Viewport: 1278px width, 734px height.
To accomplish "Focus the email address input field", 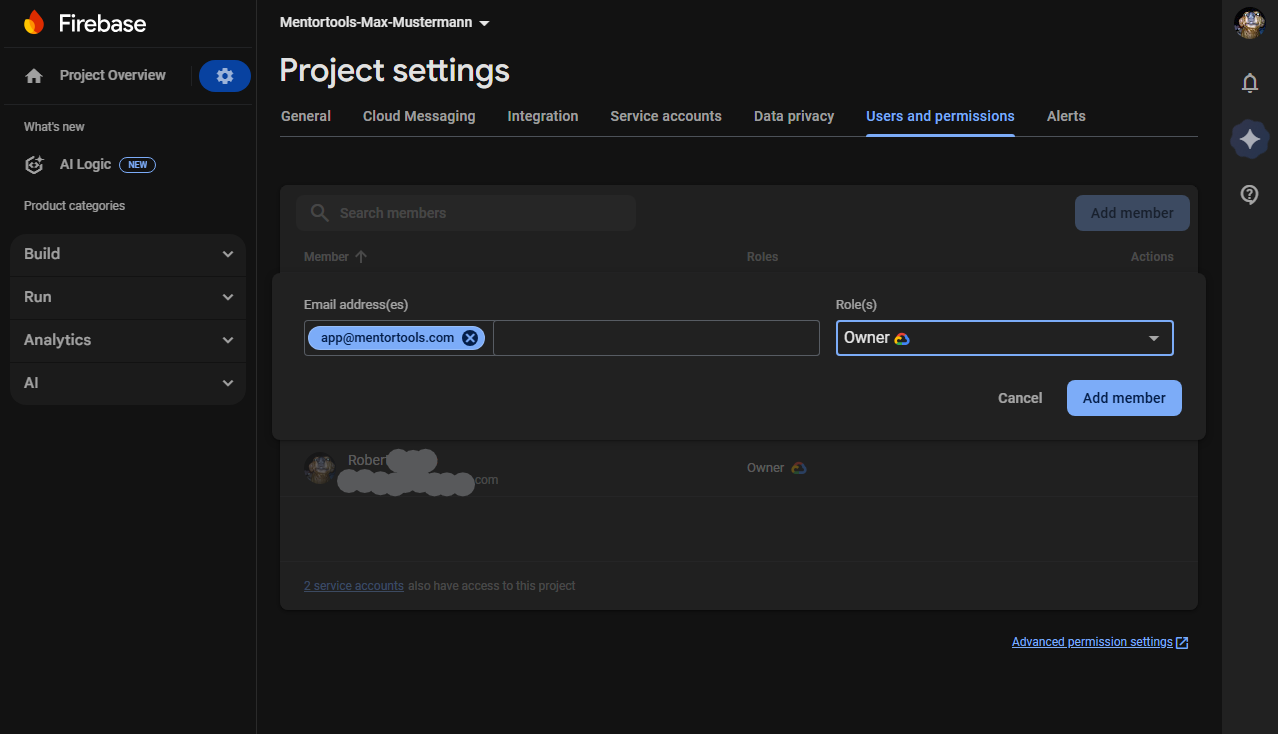I will tap(656, 338).
